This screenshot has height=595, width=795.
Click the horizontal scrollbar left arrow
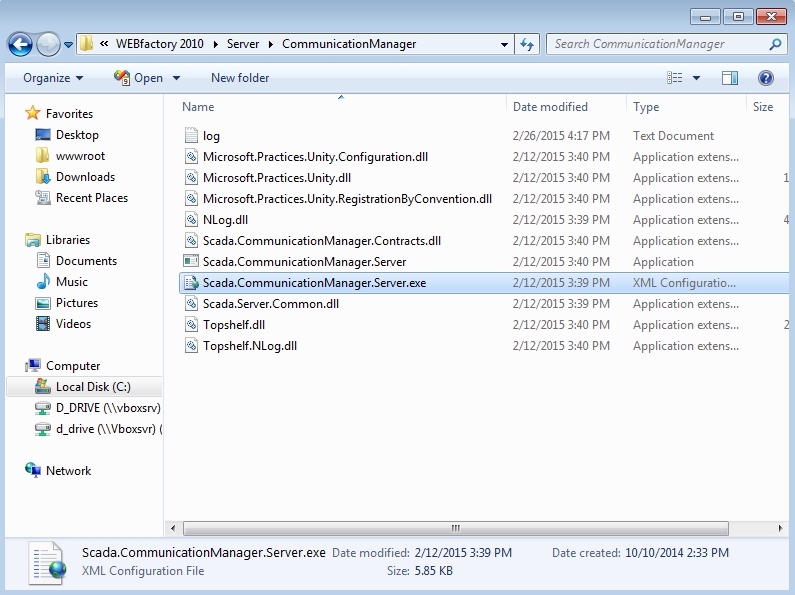click(173, 529)
